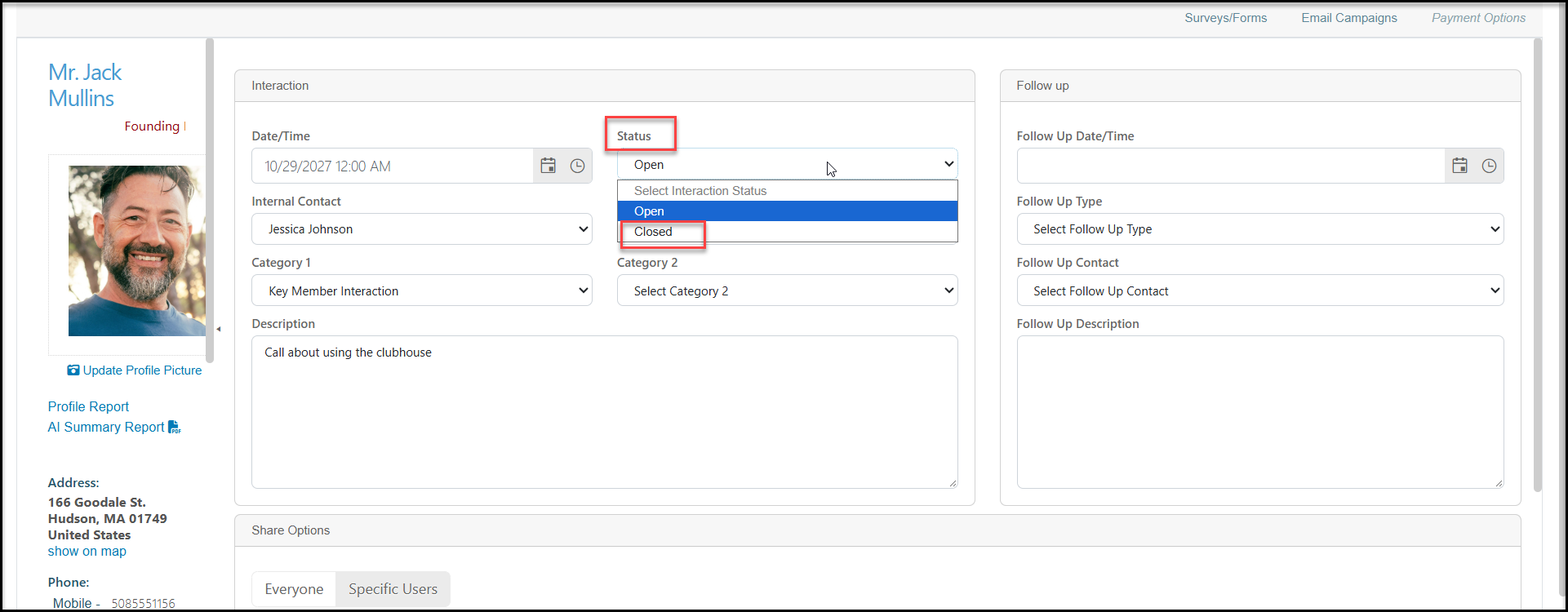Click the Update Profile Picture link
Screen dimensions: 1568x612
pyautogui.click(x=142, y=370)
